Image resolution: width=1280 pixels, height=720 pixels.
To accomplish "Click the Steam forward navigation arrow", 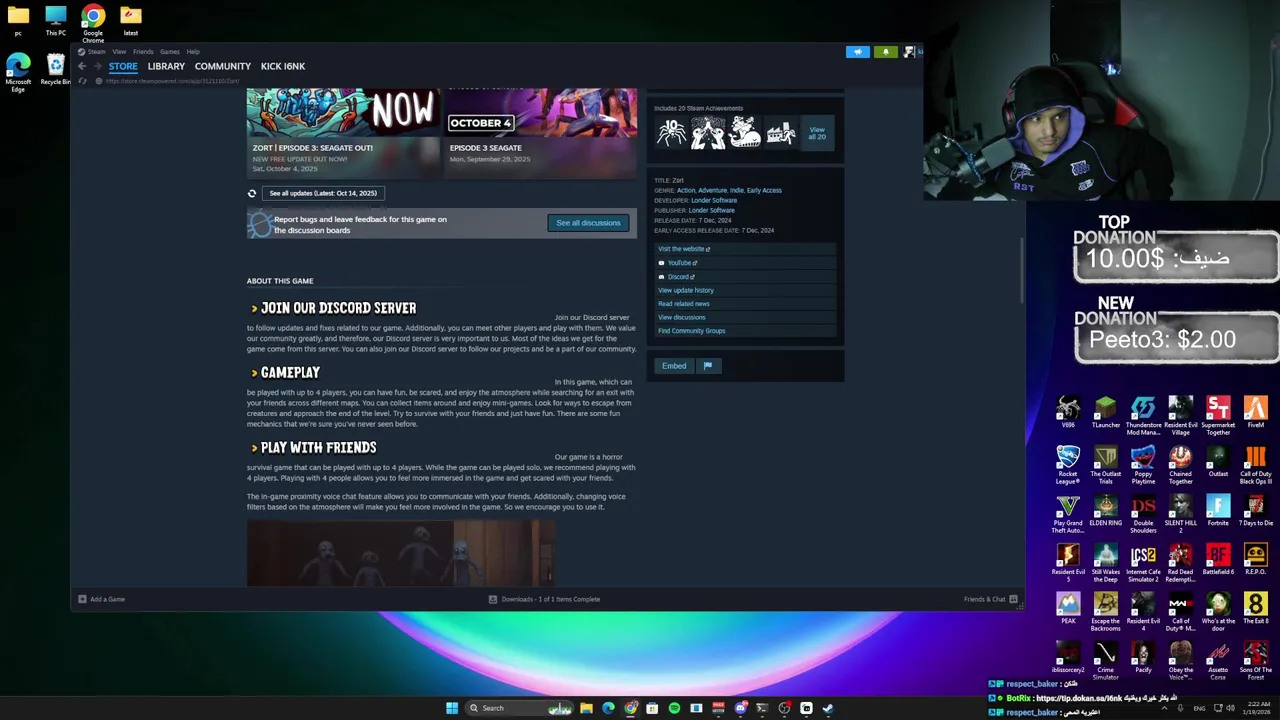I will pos(97,66).
